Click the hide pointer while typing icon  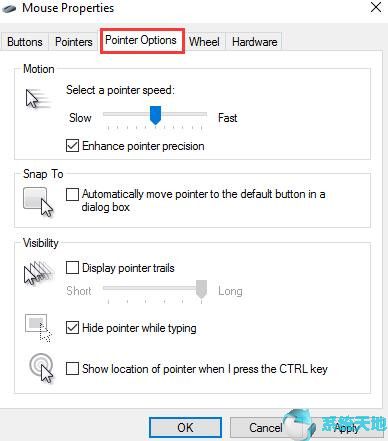pos(38,328)
